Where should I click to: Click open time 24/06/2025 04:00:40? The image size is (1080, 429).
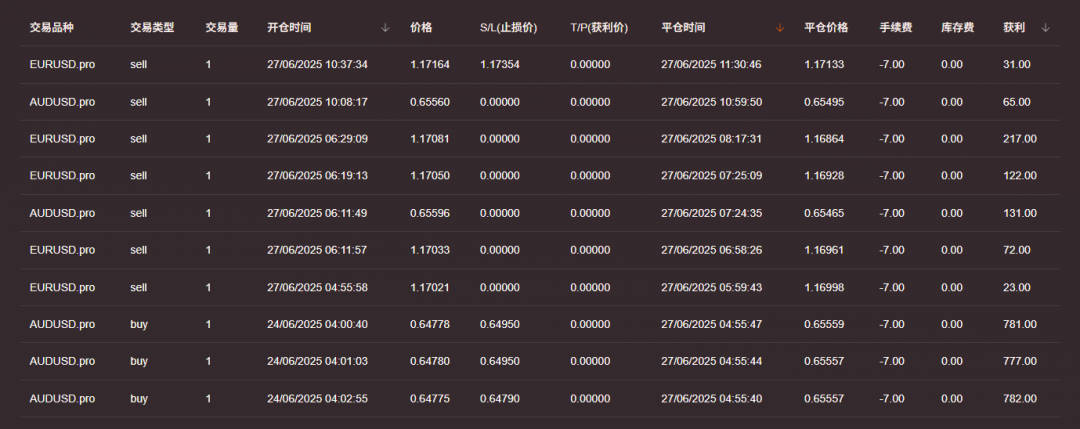(317, 324)
